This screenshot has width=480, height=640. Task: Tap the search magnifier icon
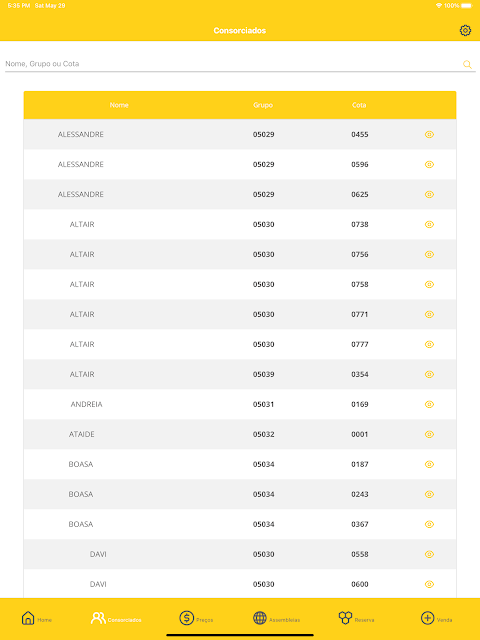click(467, 64)
